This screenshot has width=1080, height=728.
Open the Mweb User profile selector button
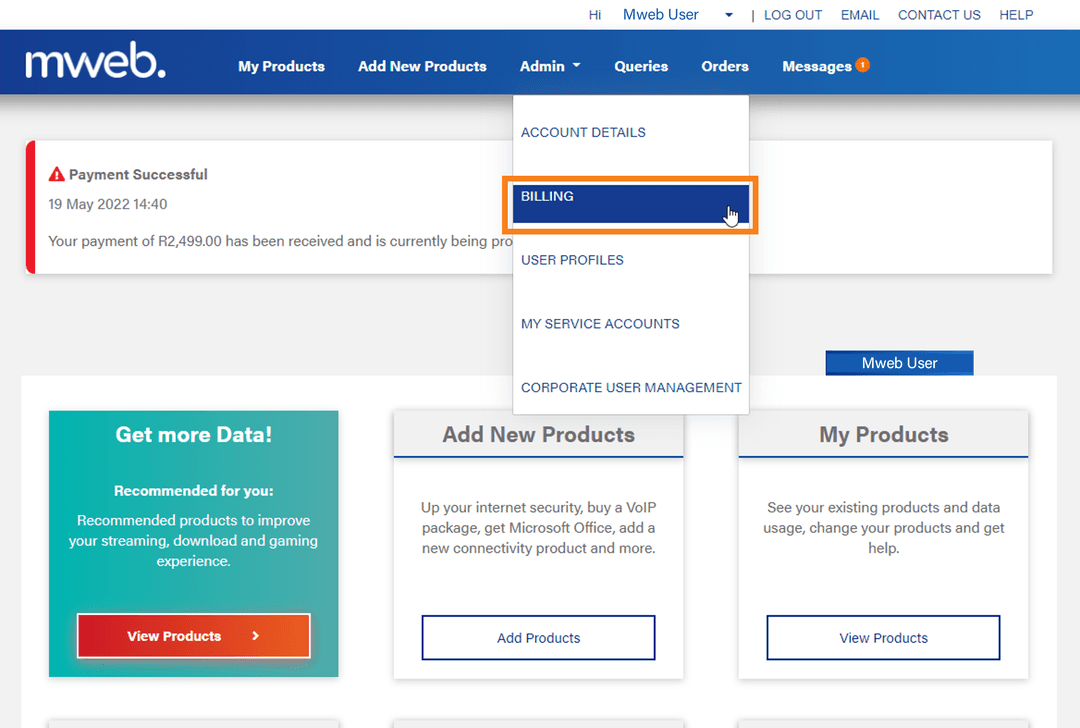tap(898, 362)
